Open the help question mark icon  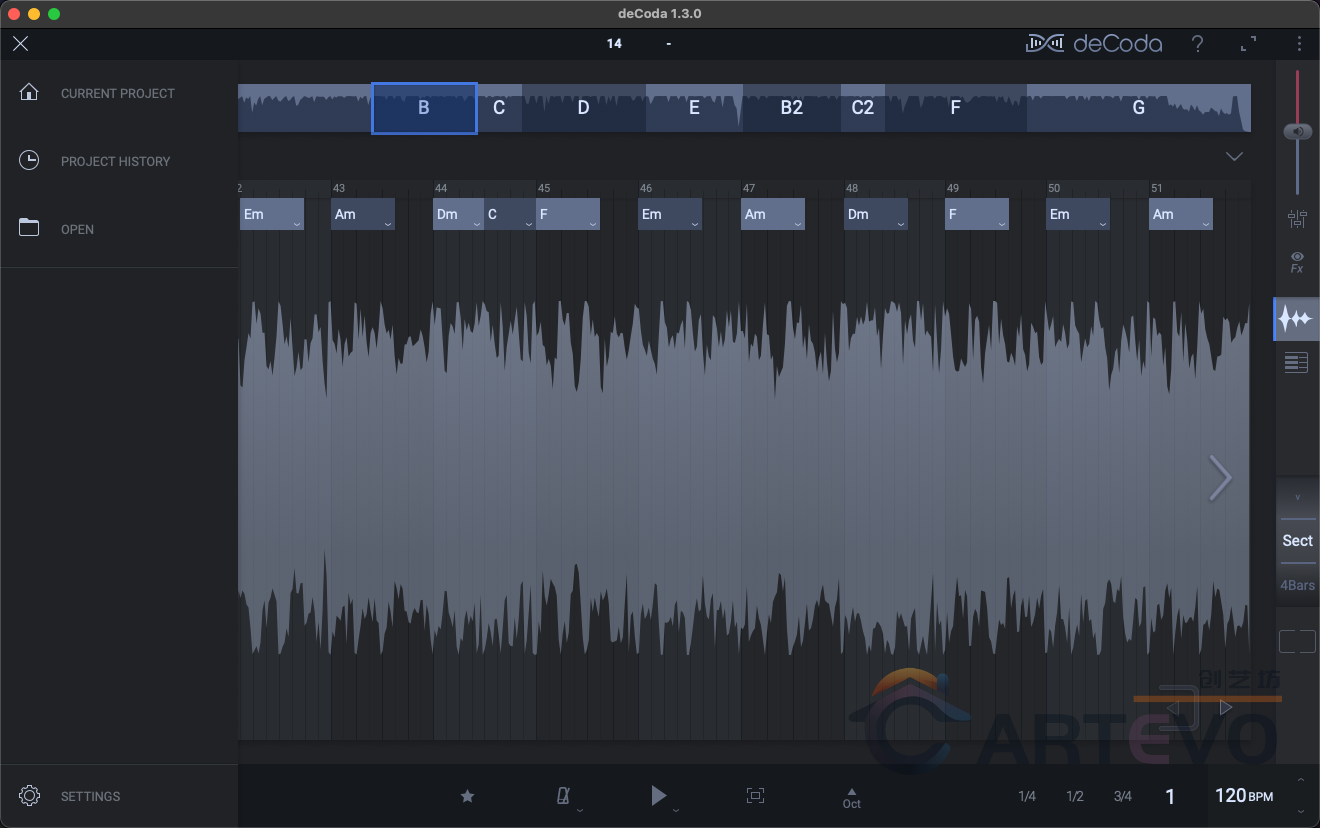[x=1197, y=44]
